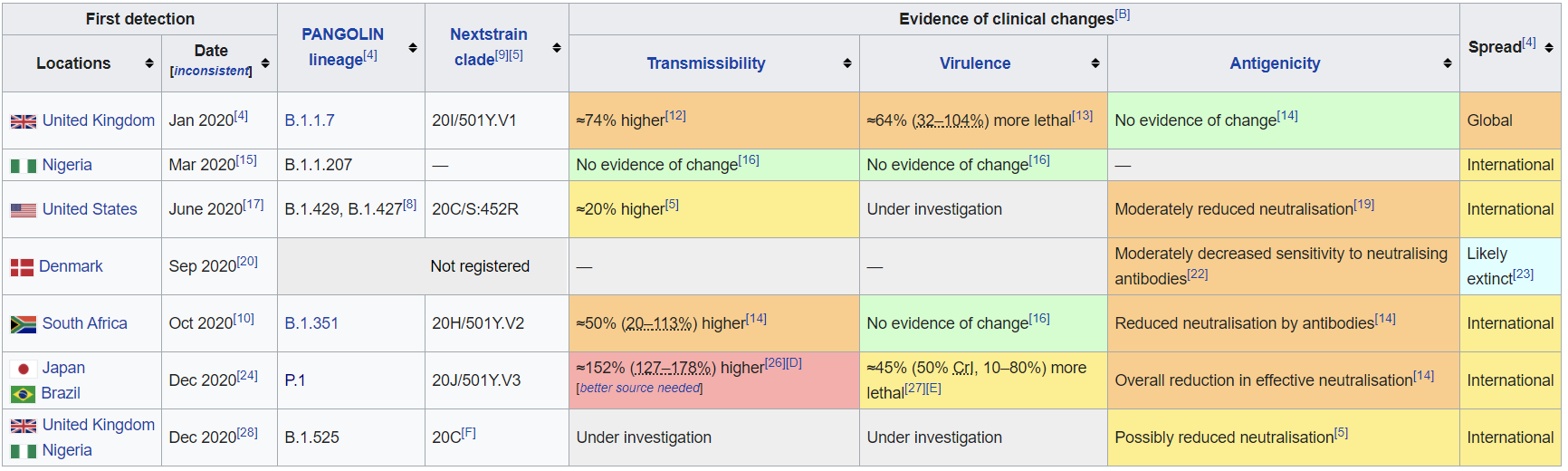Click the Japan flag icon
Screen dimensions: 1568x471
point(24,369)
